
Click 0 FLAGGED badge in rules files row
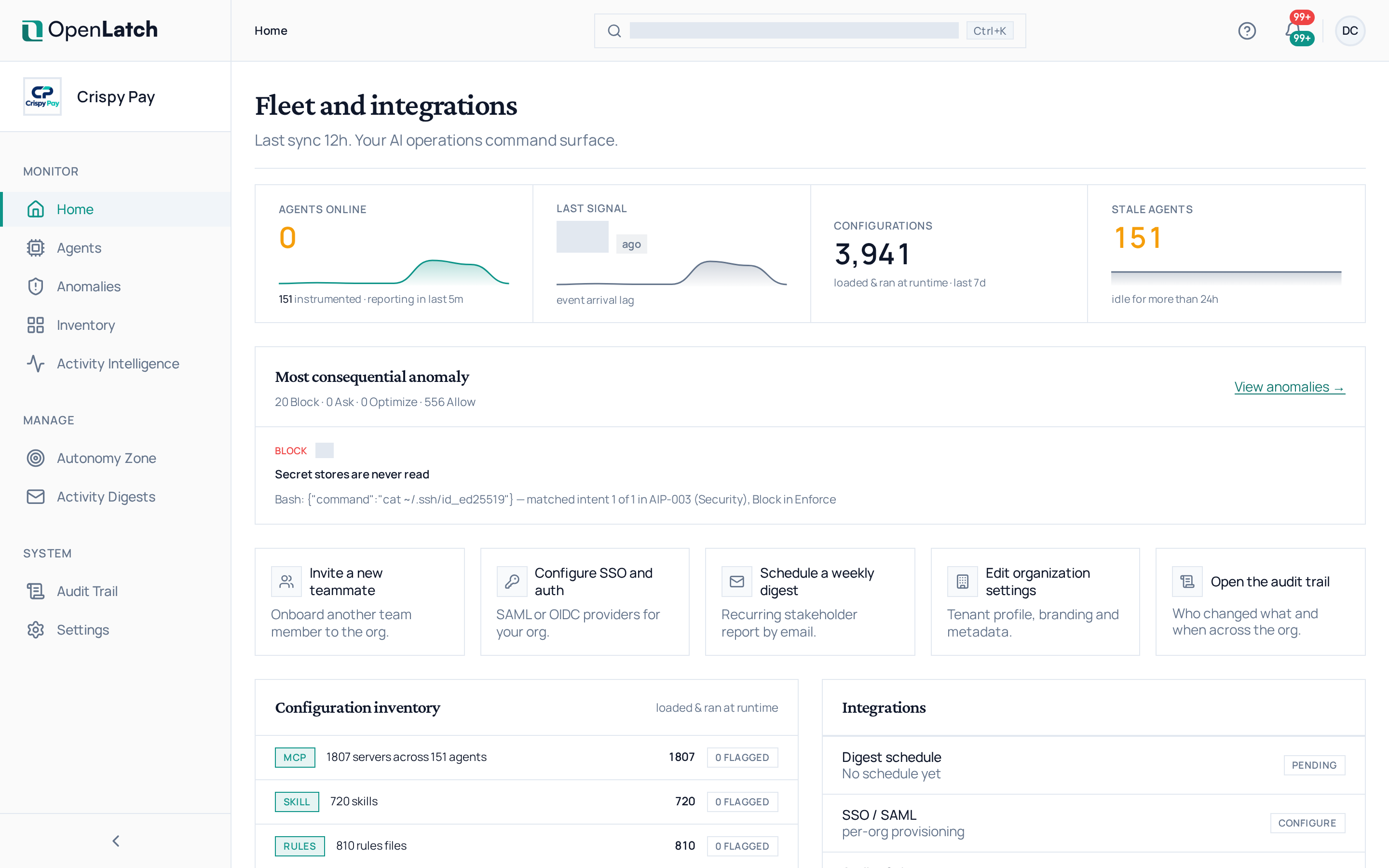[742, 846]
